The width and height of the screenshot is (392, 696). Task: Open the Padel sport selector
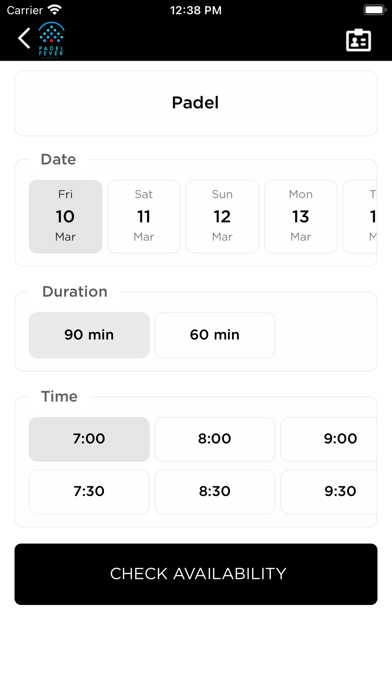click(x=196, y=103)
